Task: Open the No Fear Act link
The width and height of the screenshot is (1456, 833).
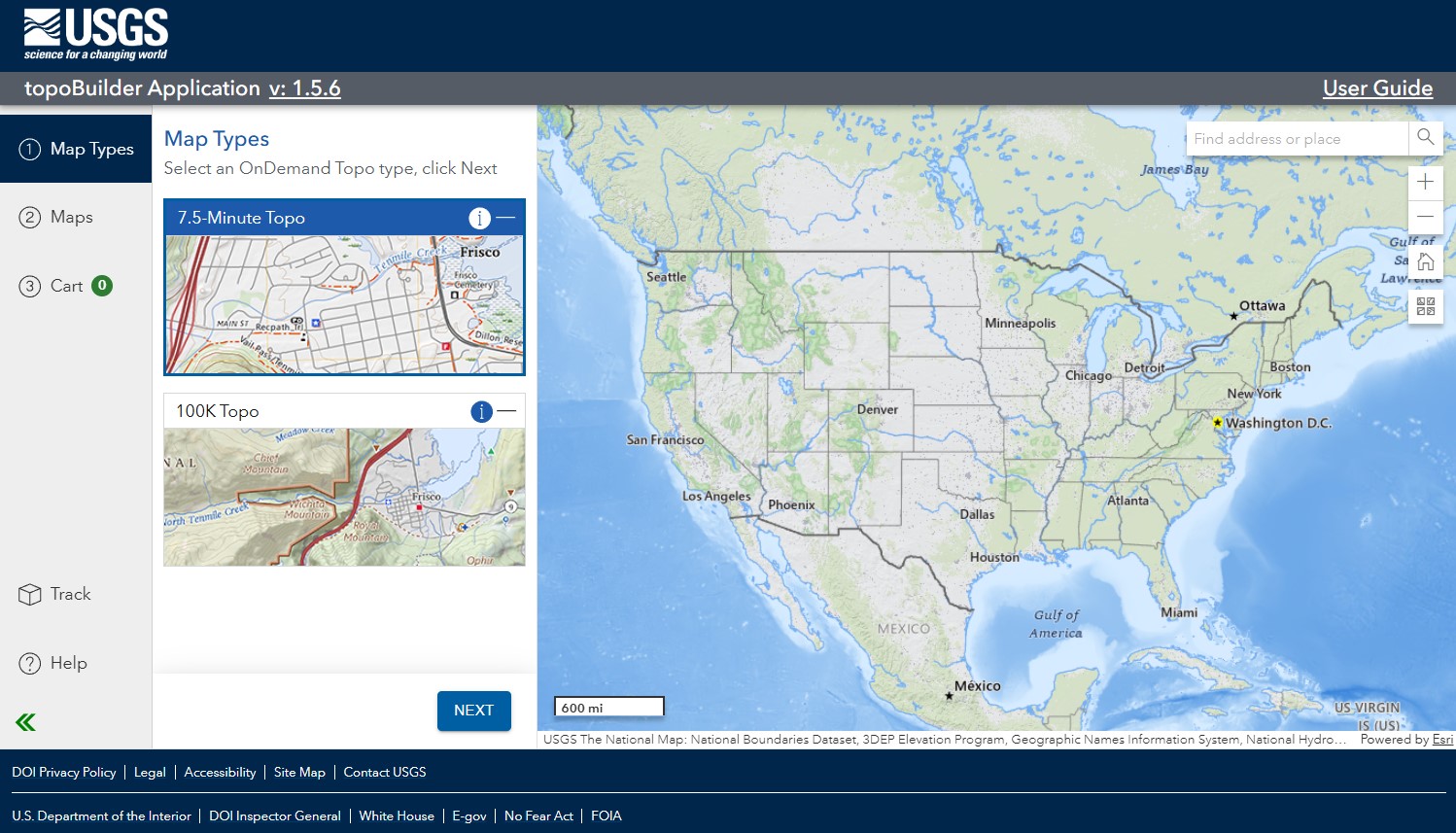Action: click(x=538, y=816)
